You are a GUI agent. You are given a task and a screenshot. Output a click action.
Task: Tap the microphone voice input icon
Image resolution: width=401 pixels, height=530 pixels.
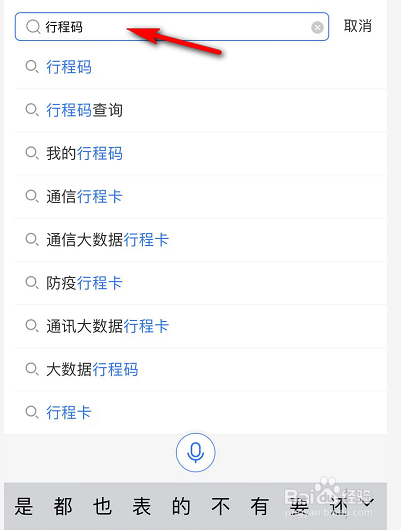point(195,452)
